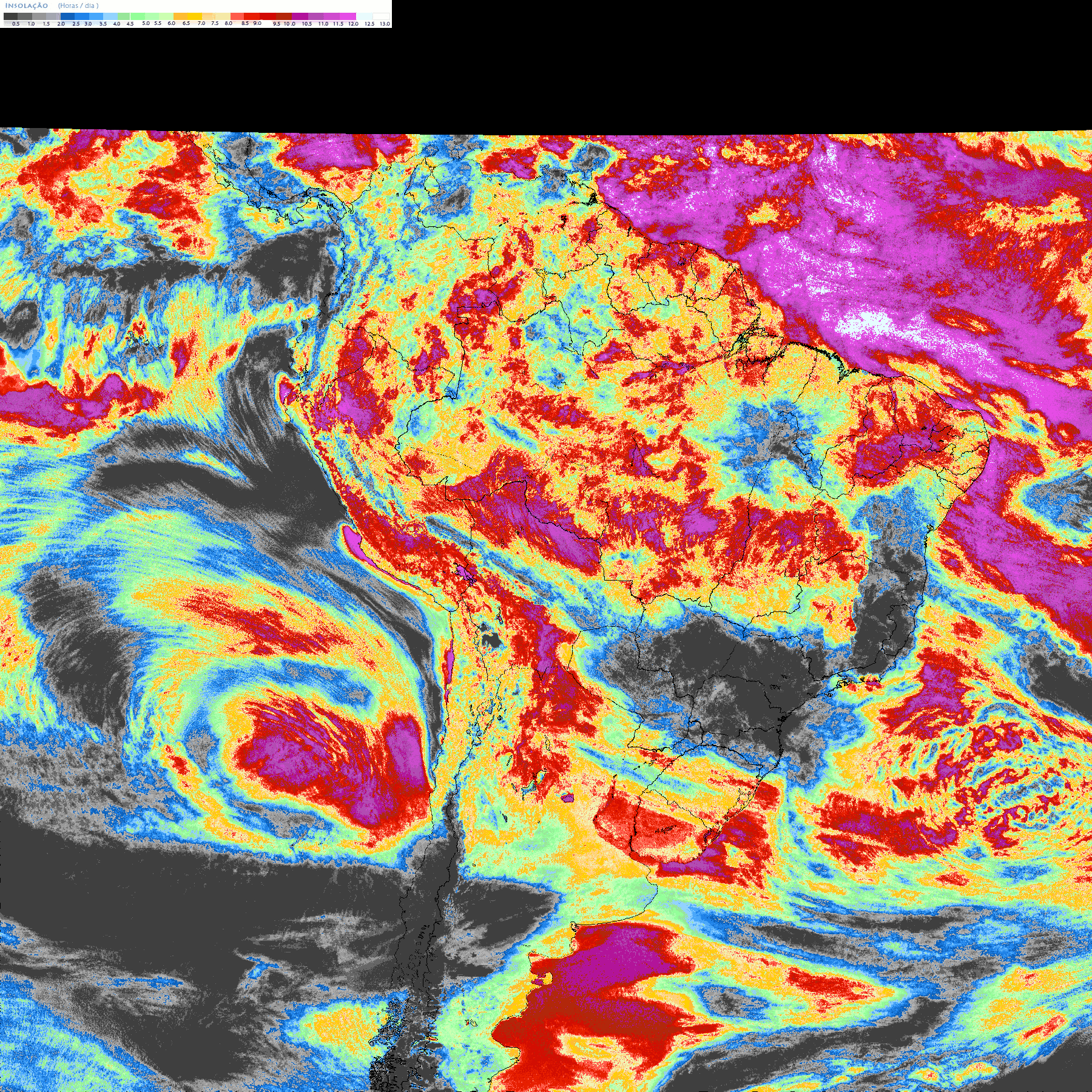Click the 11.5 legend value

click(338, 24)
